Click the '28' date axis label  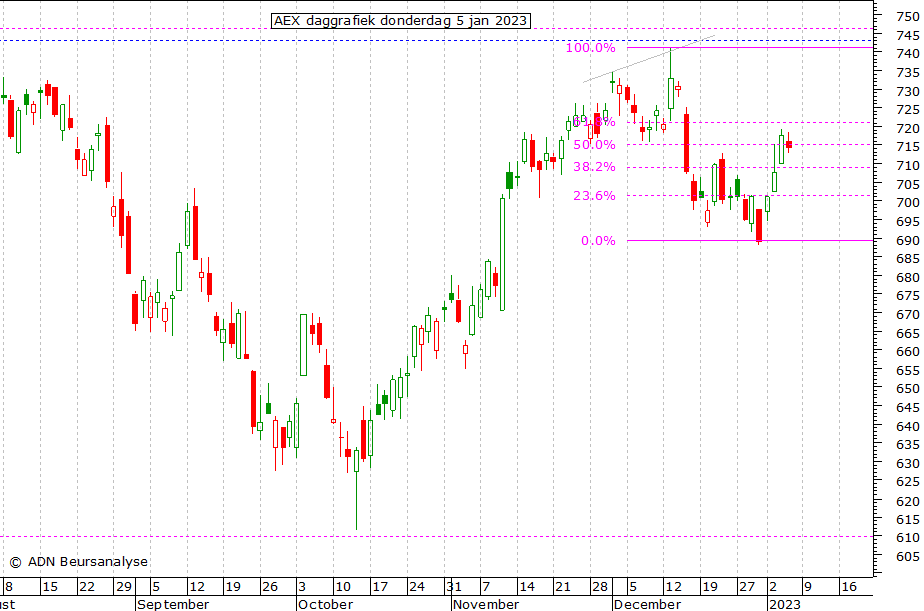coord(600,587)
